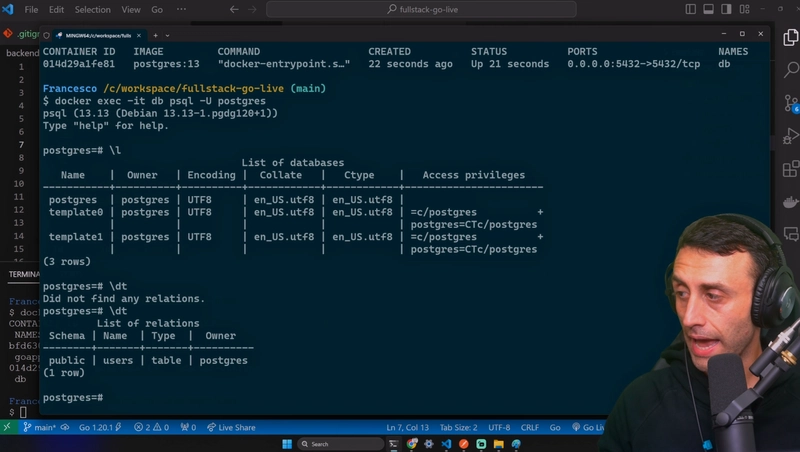Click 'template0' in the database list
This screenshot has height=452, width=800.
tap(76, 212)
